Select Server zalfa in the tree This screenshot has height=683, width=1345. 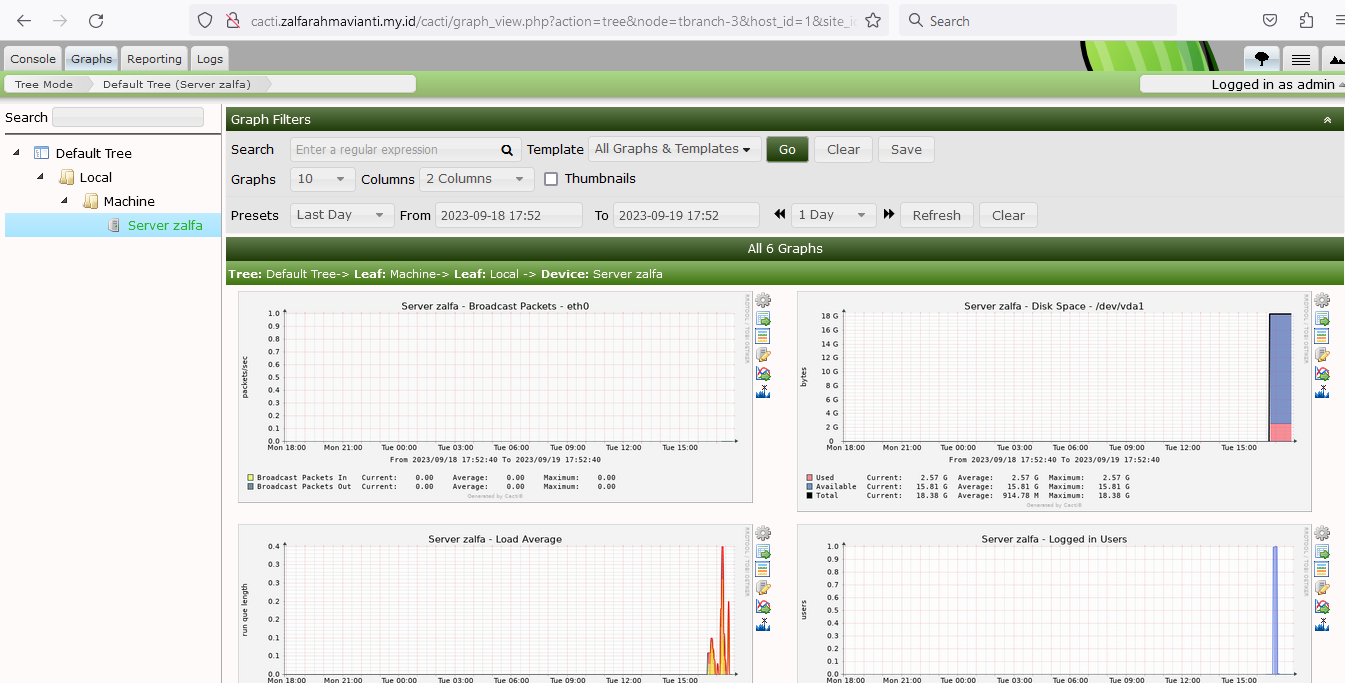[165, 225]
